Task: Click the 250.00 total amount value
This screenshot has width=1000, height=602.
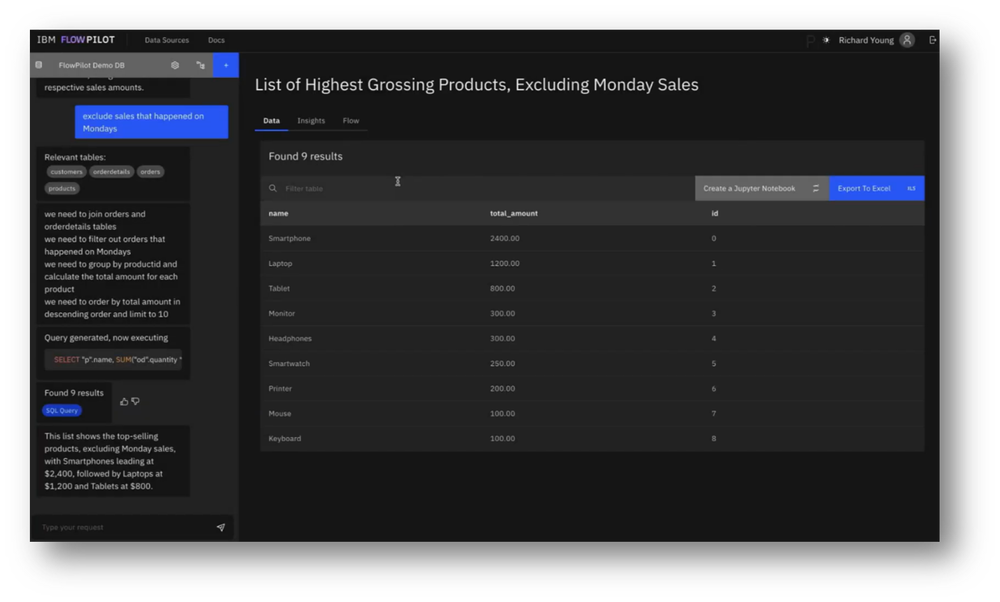Action: click(x=502, y=363)
